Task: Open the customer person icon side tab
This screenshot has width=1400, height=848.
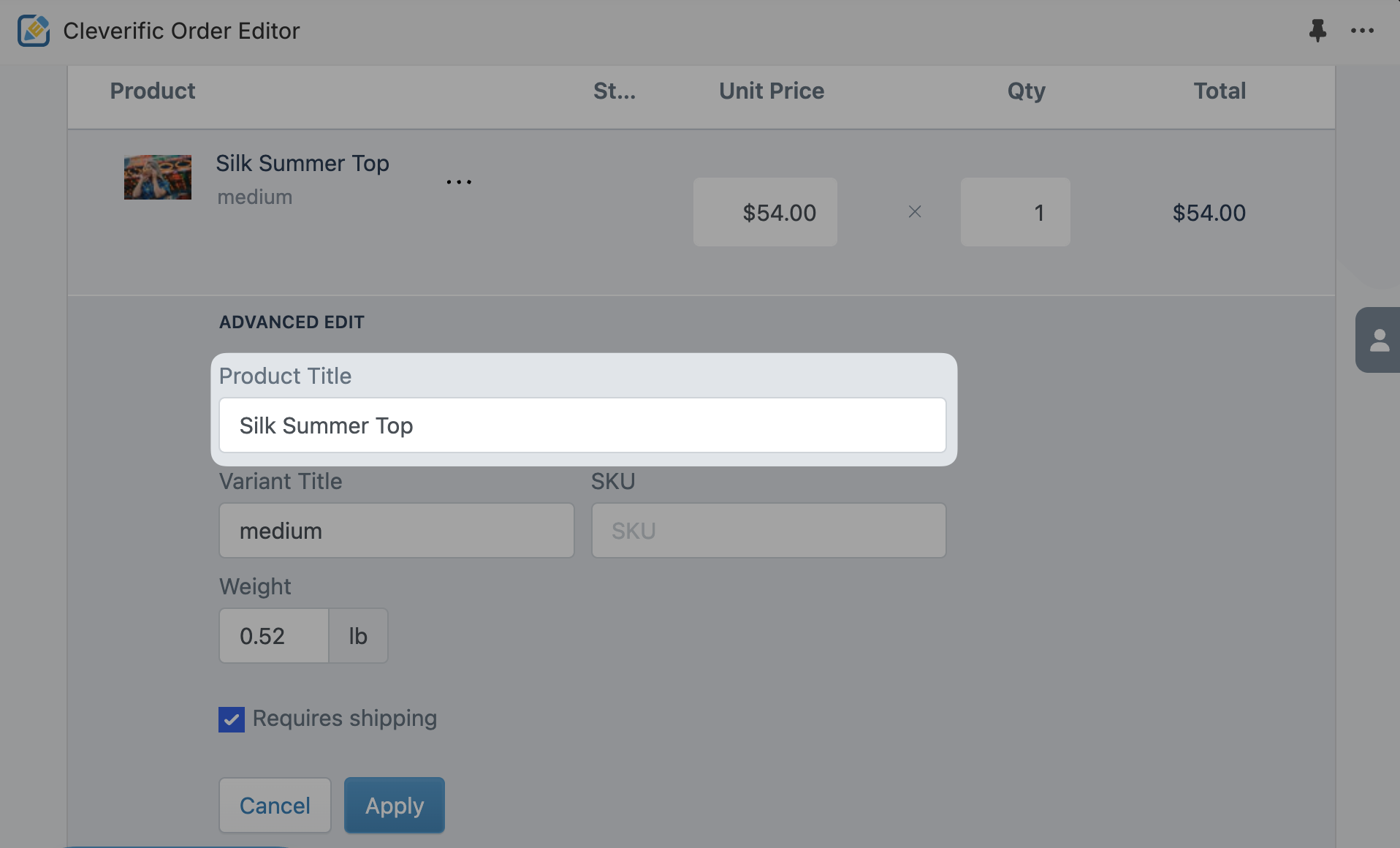Action: 1378,340
